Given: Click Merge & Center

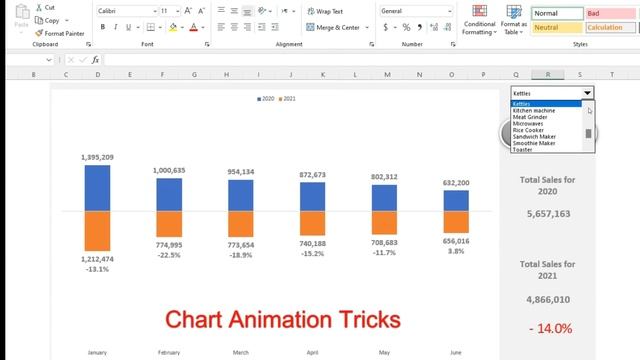Looking at the screenshot, I should (333, 27).
